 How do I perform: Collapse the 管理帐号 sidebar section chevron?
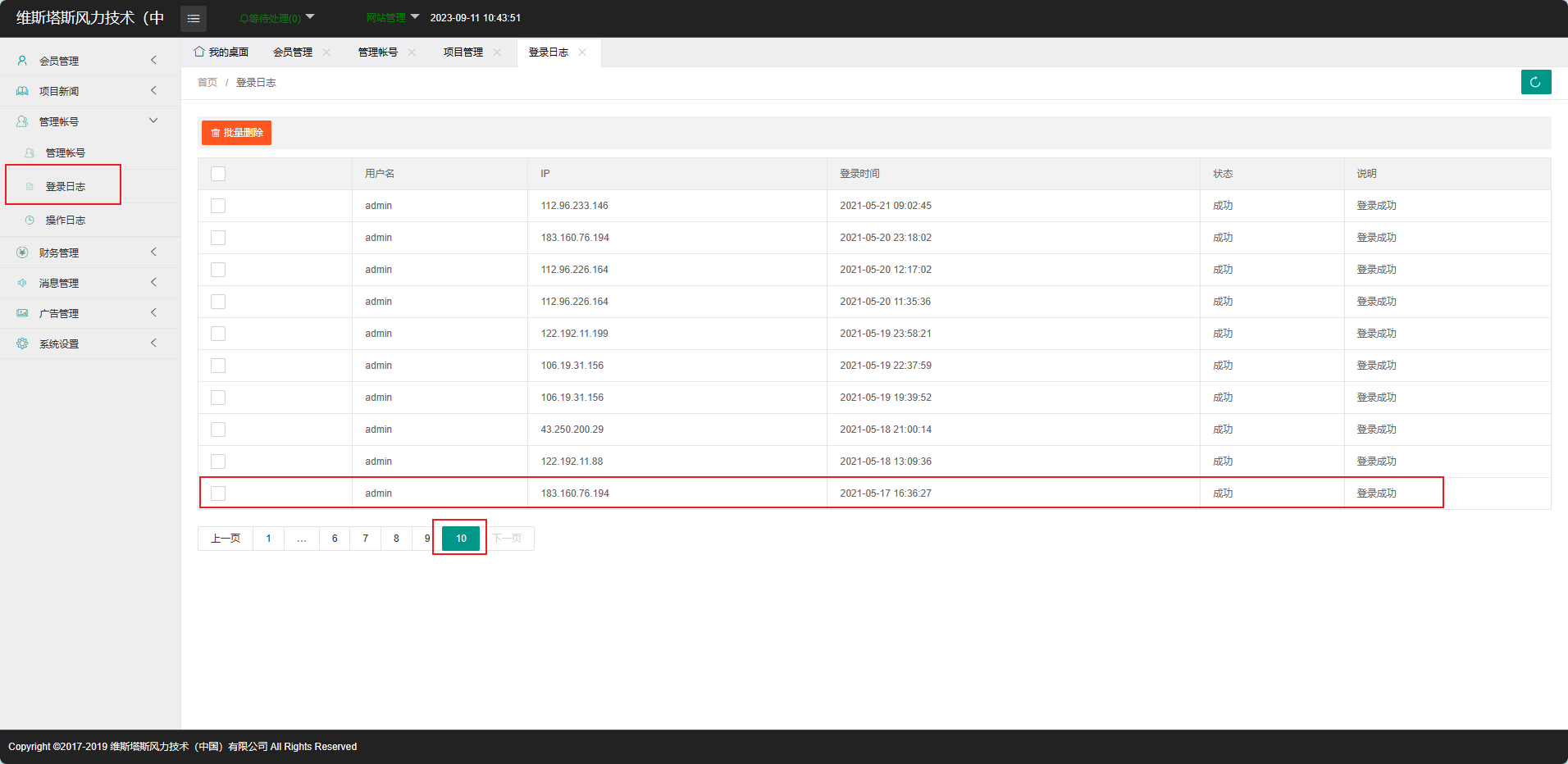click(153, 121)
